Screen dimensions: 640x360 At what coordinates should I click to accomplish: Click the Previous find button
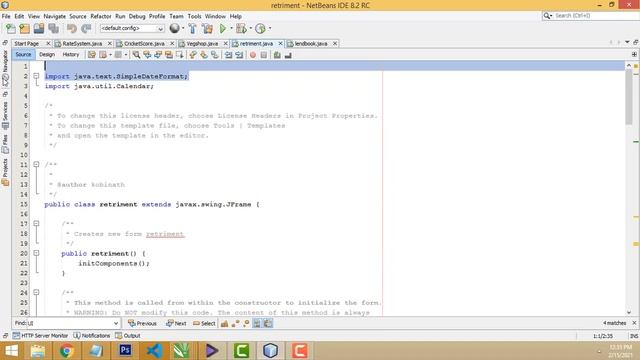coord(142,323)
